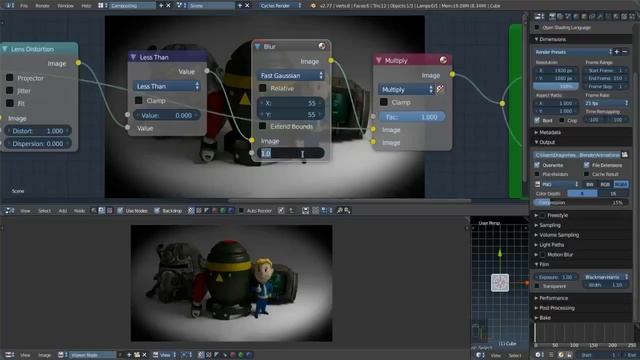Open the node editor Select menu
Screen dimensions: 640x360
[44, 211]
